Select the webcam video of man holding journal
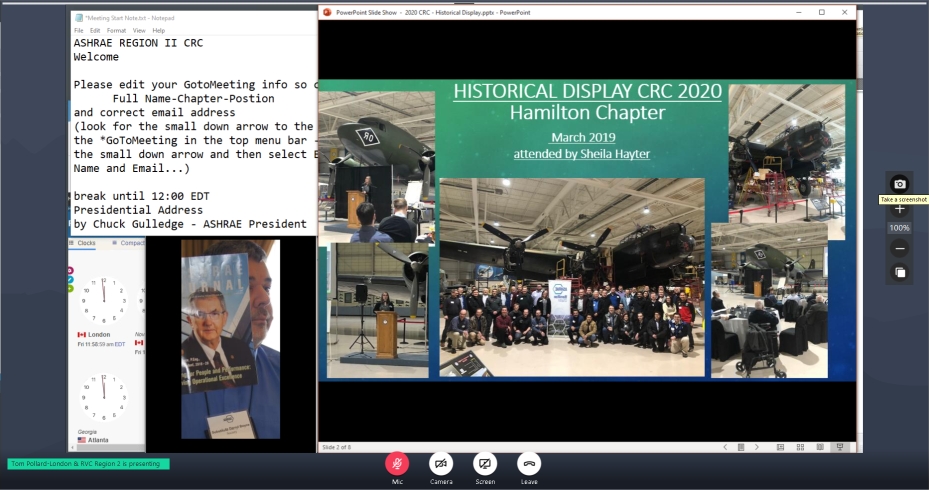This screenshot has height=490, width=929. click(x=230, y=340)
